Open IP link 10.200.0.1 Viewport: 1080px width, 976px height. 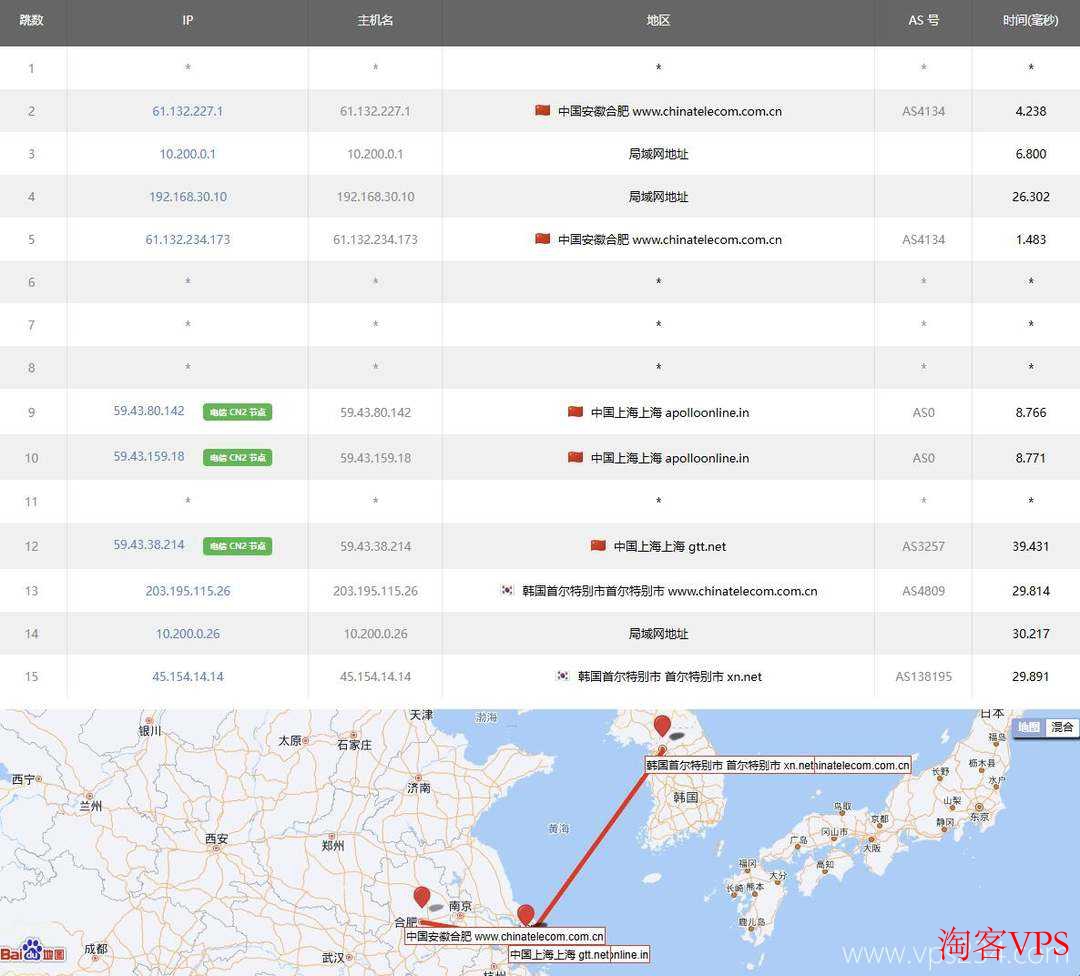tap(187, 154)
